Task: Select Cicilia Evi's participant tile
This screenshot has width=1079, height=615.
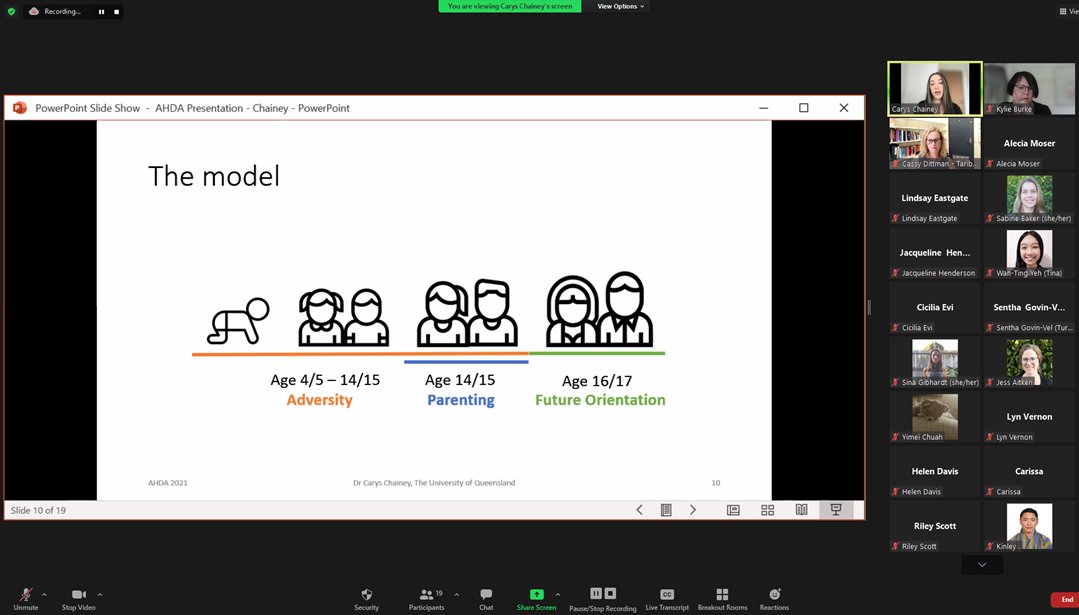Action: [934, 308]
